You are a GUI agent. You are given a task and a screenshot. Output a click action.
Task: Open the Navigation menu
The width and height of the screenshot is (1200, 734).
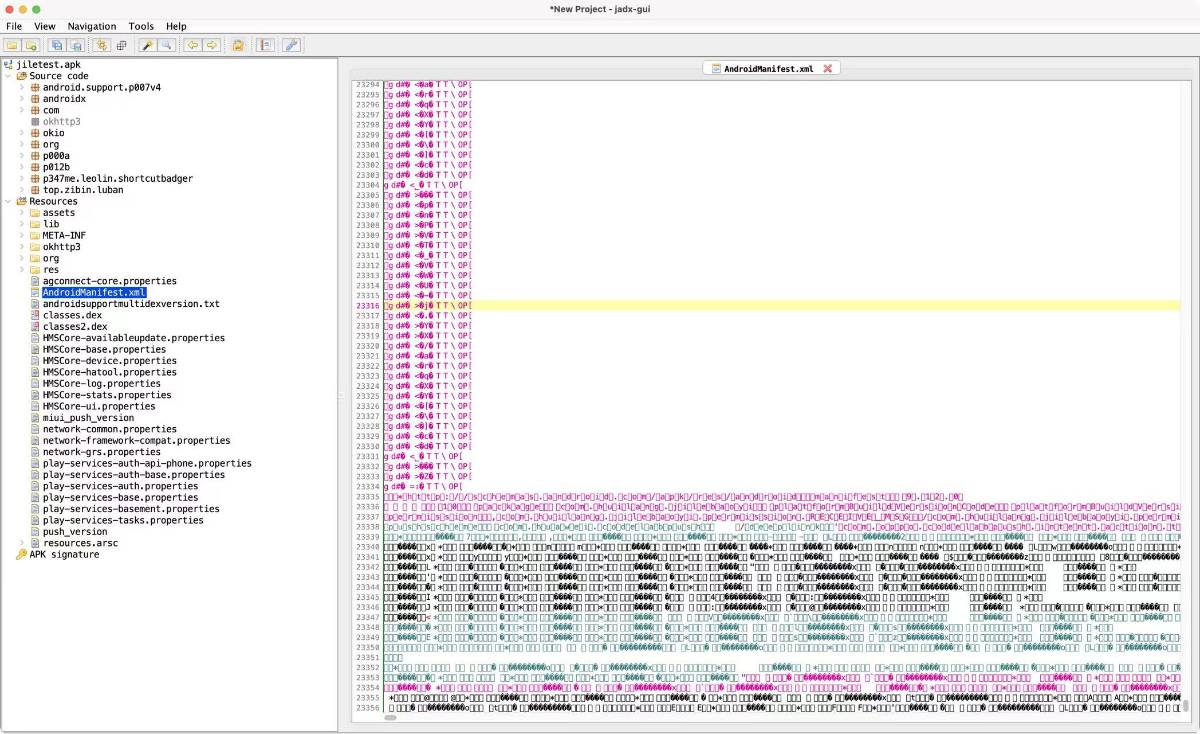[92, 26]
